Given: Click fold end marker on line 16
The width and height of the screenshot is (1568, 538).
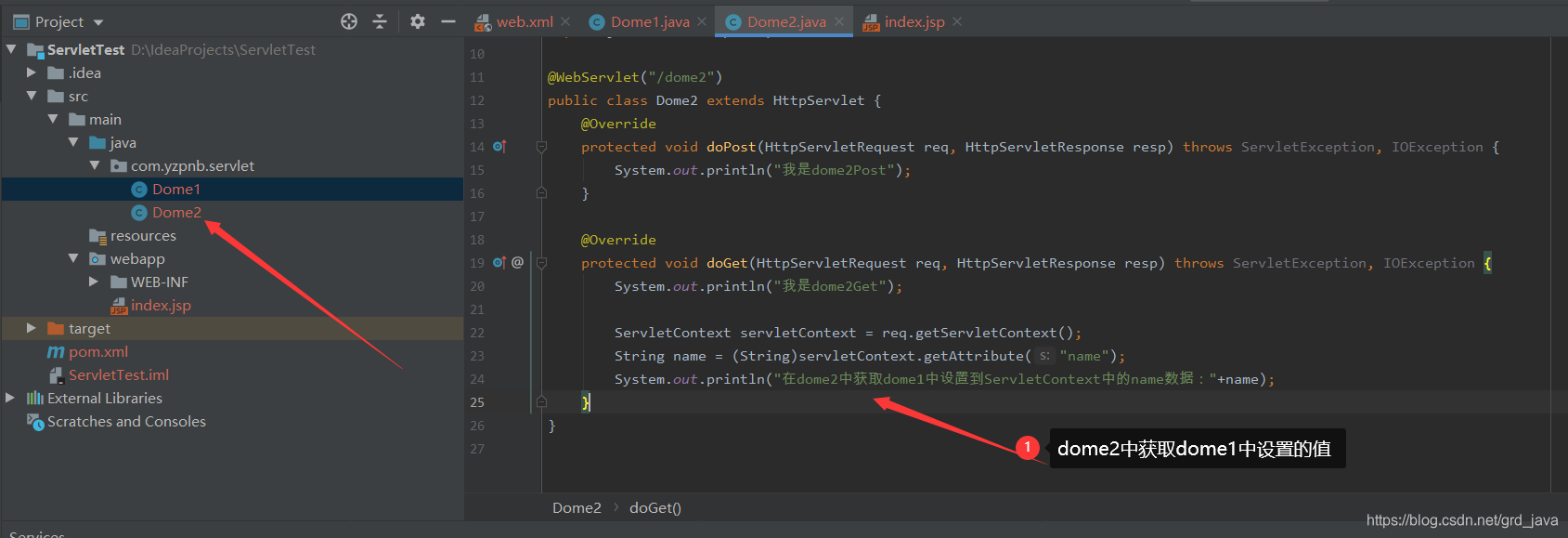Looking at the screenshot, I should click(x=541, y=193).
